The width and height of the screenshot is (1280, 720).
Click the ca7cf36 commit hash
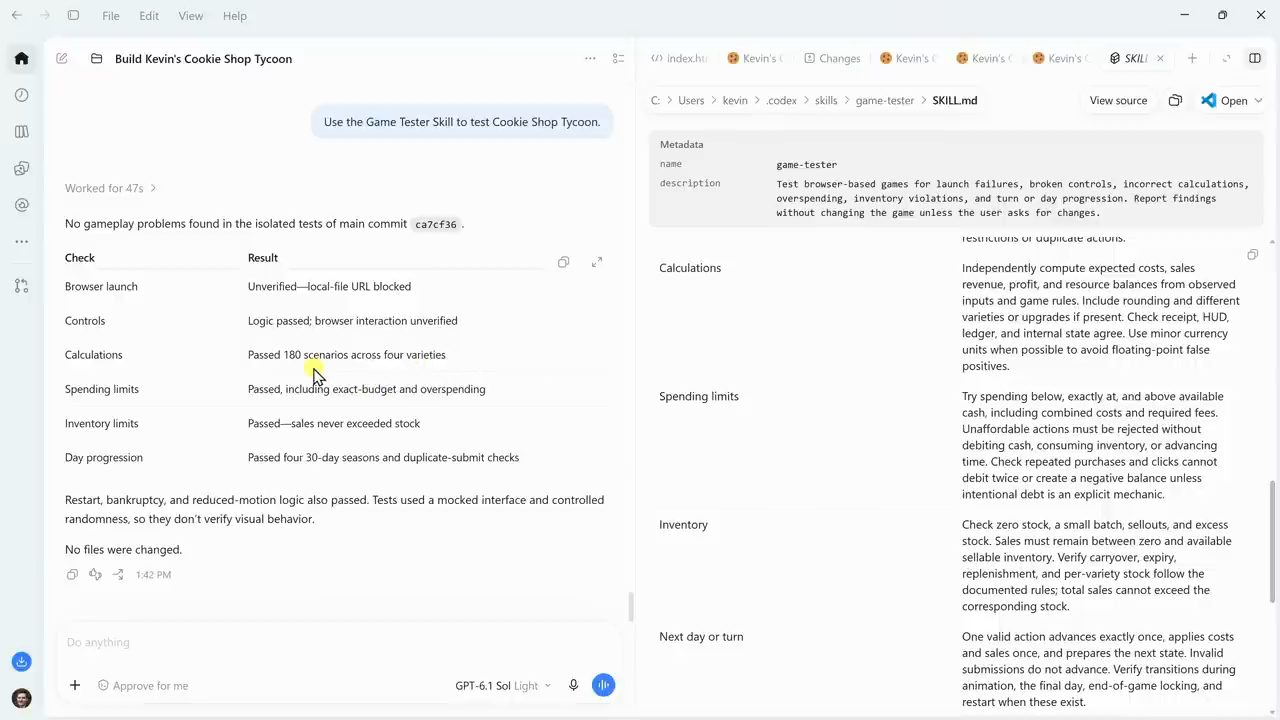[x=436, y=224]
